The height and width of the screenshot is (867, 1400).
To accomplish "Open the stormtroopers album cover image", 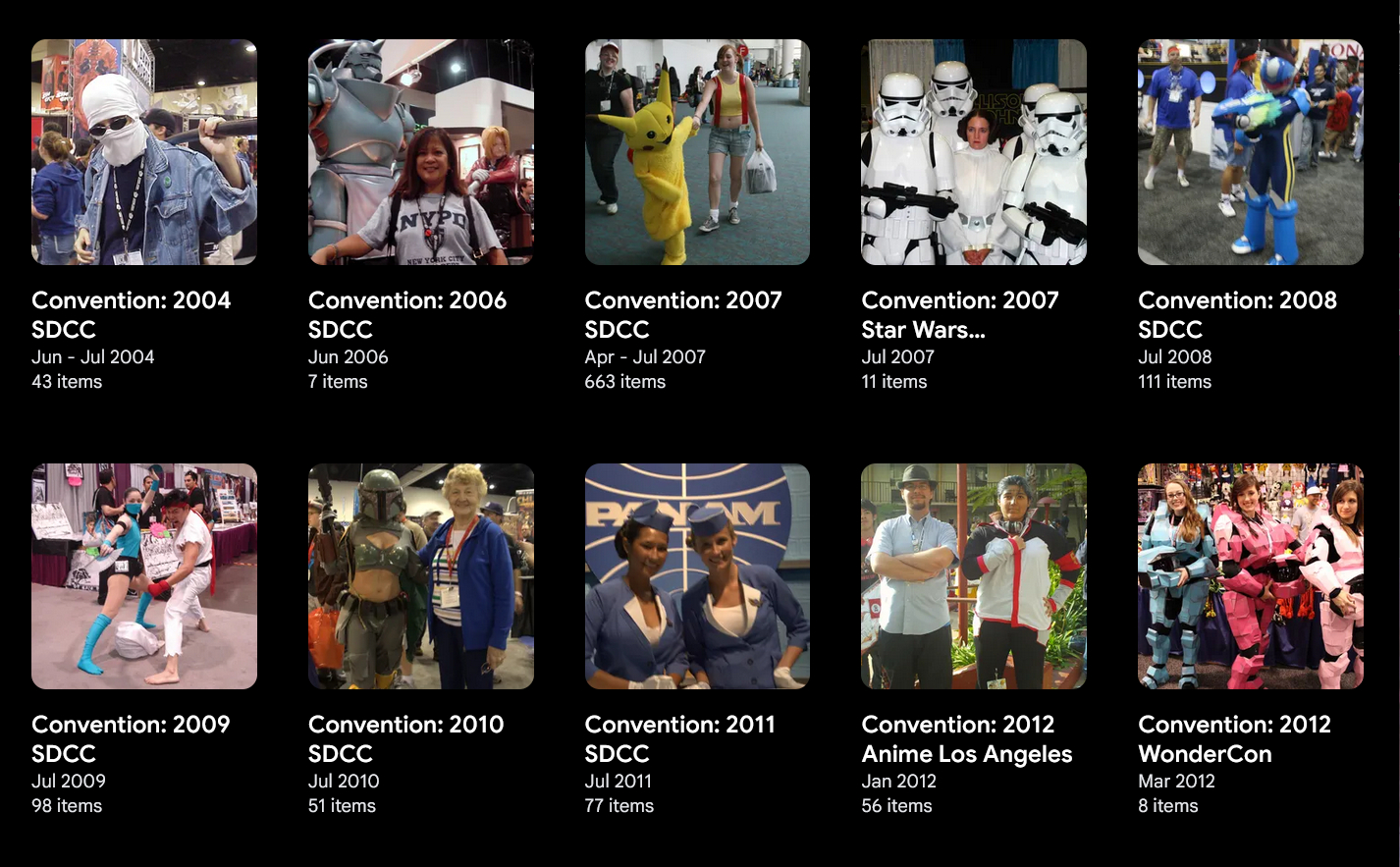I will (974, 152).
